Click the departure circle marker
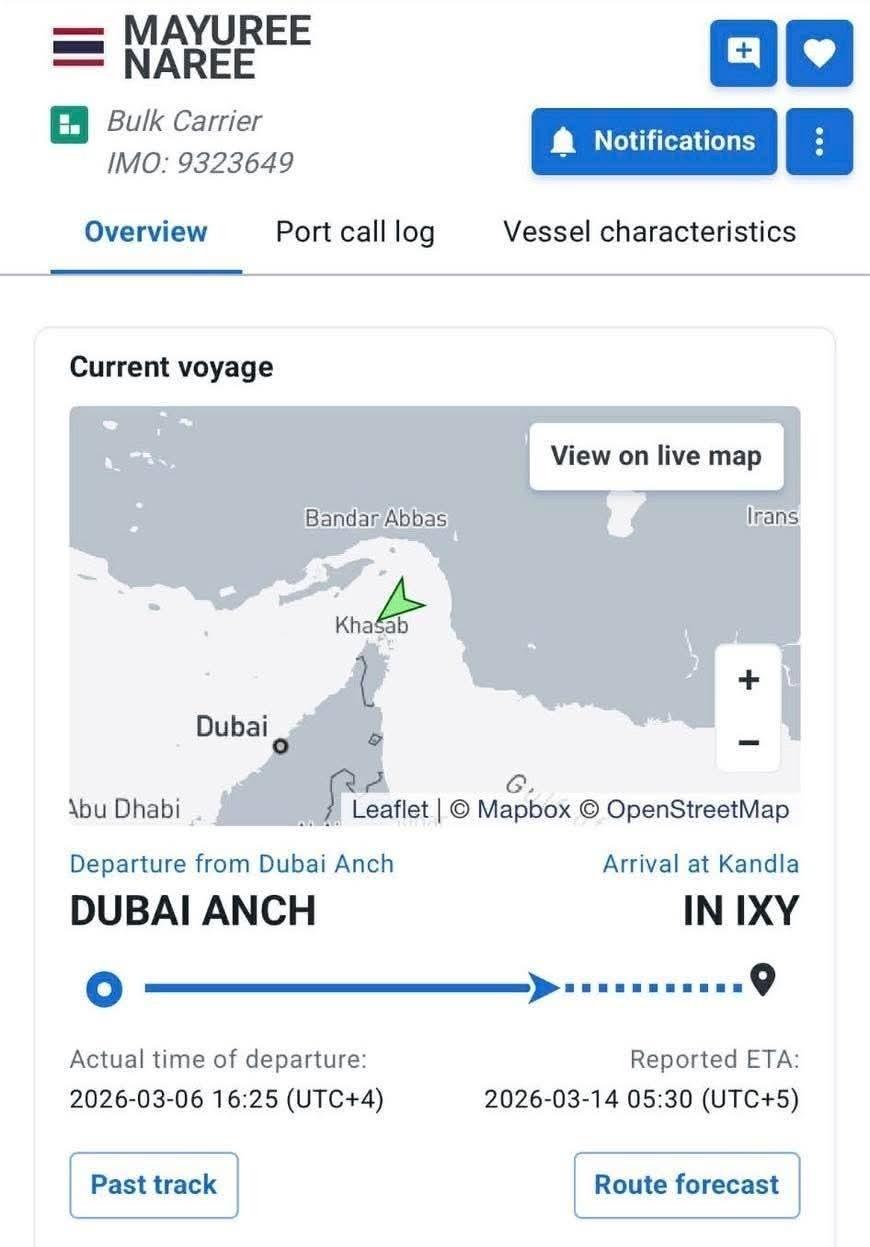 104,989
